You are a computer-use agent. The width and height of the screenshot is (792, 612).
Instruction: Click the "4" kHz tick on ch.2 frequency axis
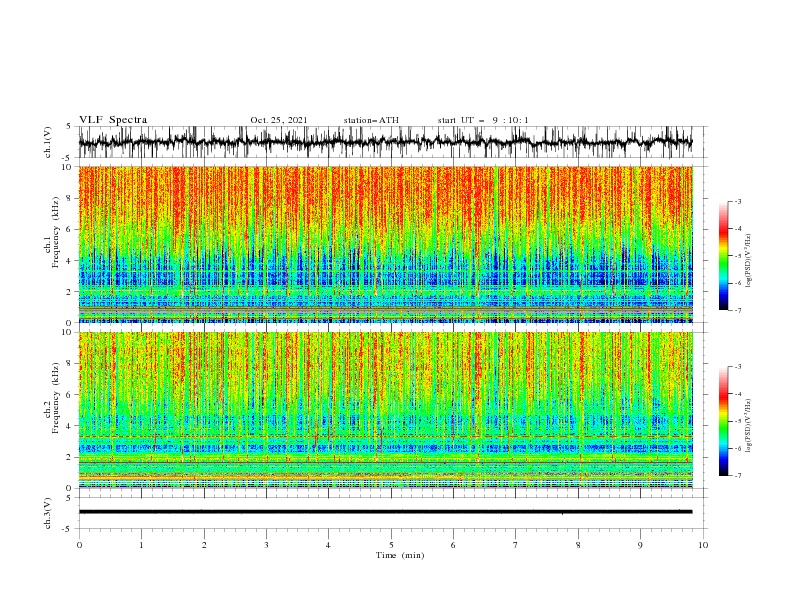[x=69, y=426]
